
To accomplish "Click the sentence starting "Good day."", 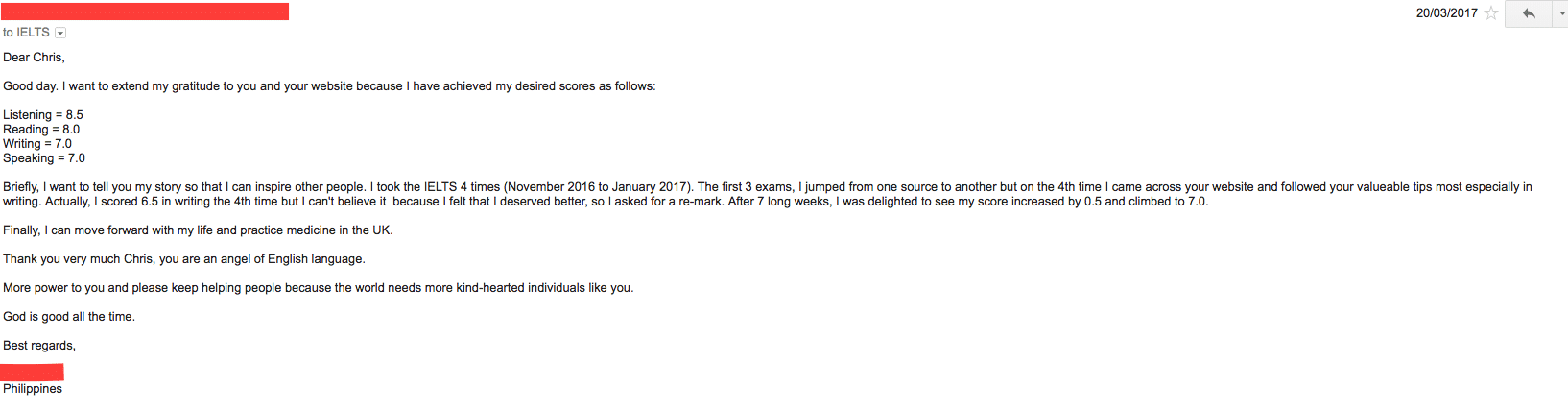I will coord(329,86).
